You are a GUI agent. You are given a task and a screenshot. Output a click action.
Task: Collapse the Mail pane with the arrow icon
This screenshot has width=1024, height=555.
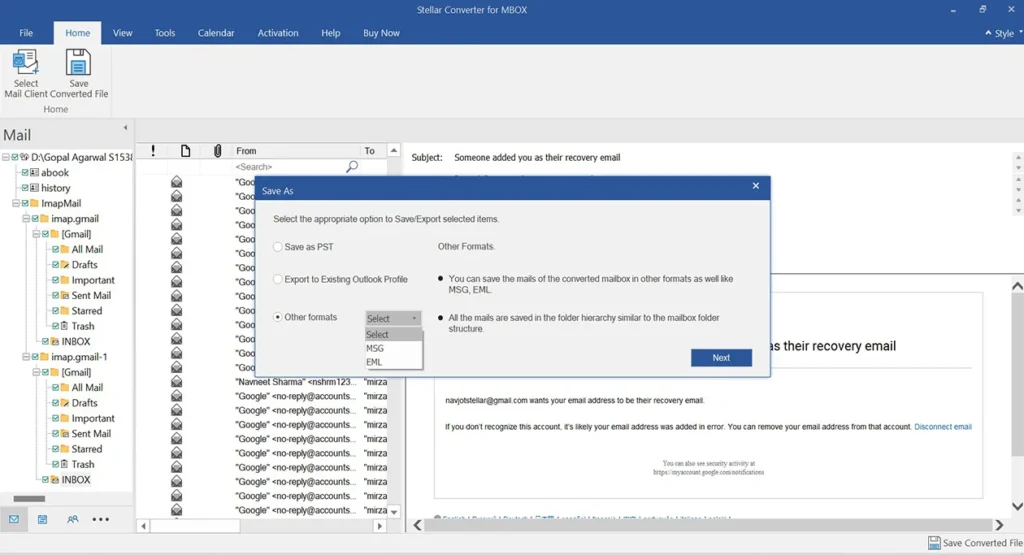[125, 127]
